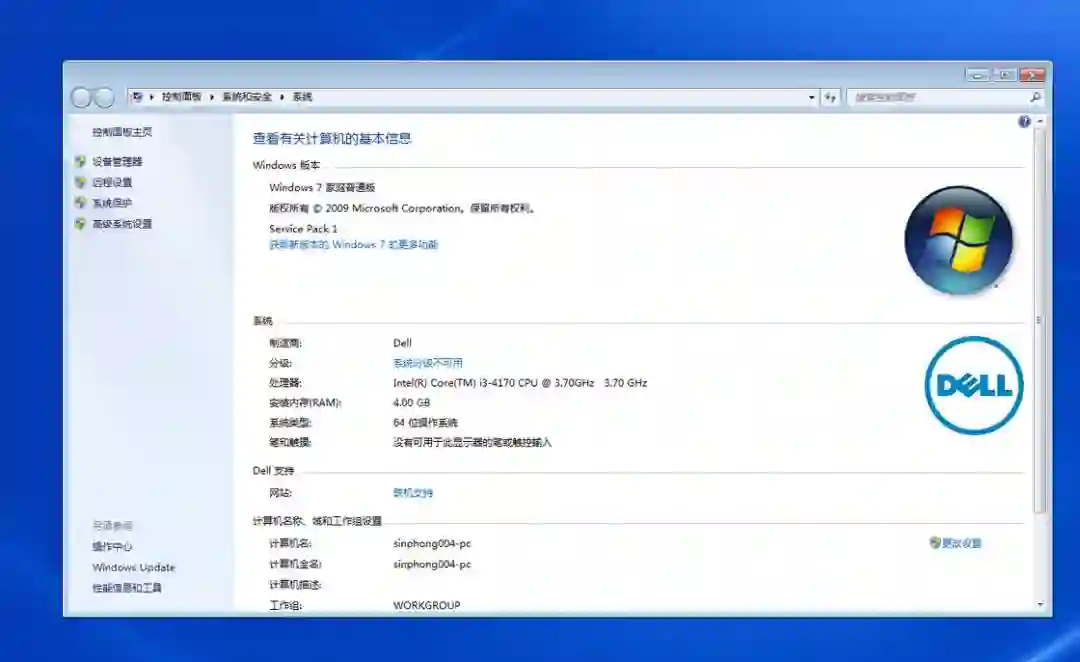Click the 系统分级不可用 rating link
This screenshot has width=1080, height=662.
(x=428, y=362)
